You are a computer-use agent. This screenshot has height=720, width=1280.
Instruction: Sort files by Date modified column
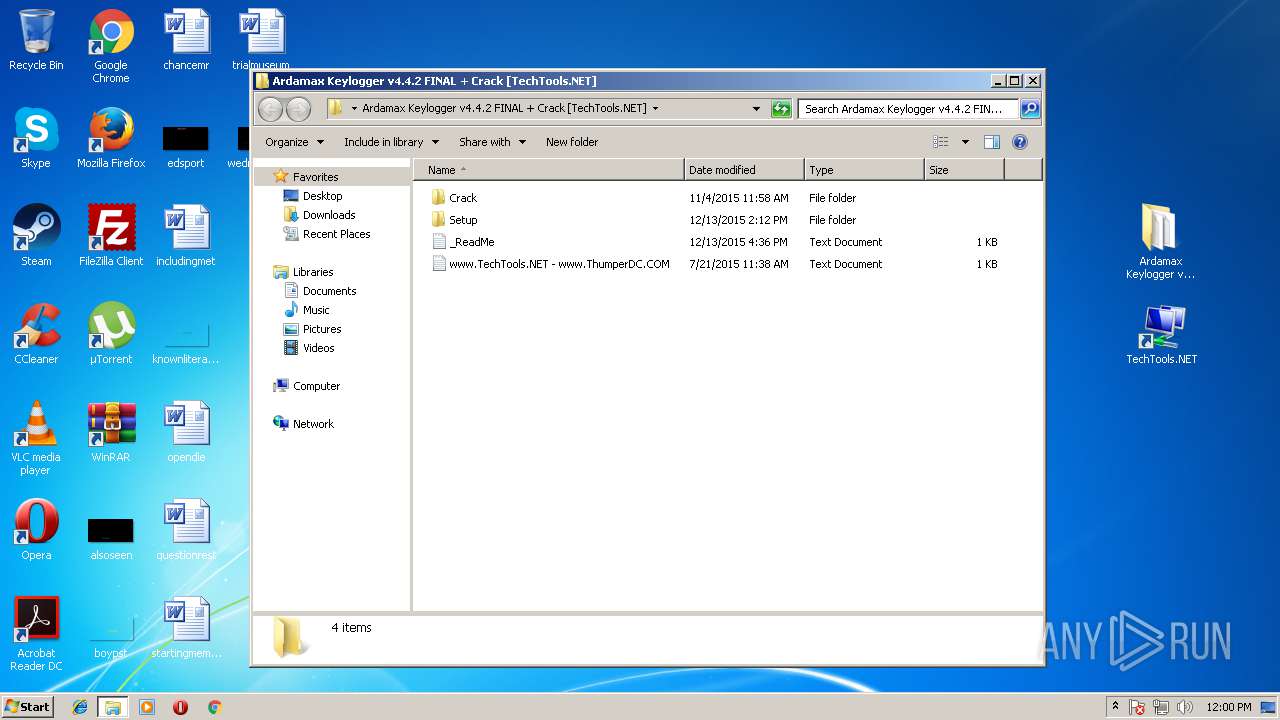pyautogui.click(x=744, y=170)
